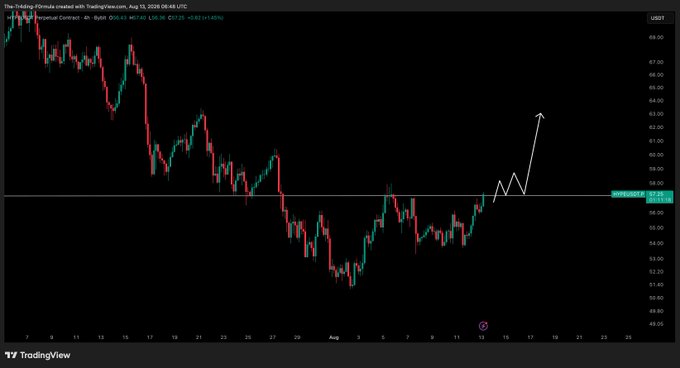Image resolution: width=680 pixels, height=368 pixels.
Task: Click the date 21 after Aug on time axis
Action: coord(579,337)
